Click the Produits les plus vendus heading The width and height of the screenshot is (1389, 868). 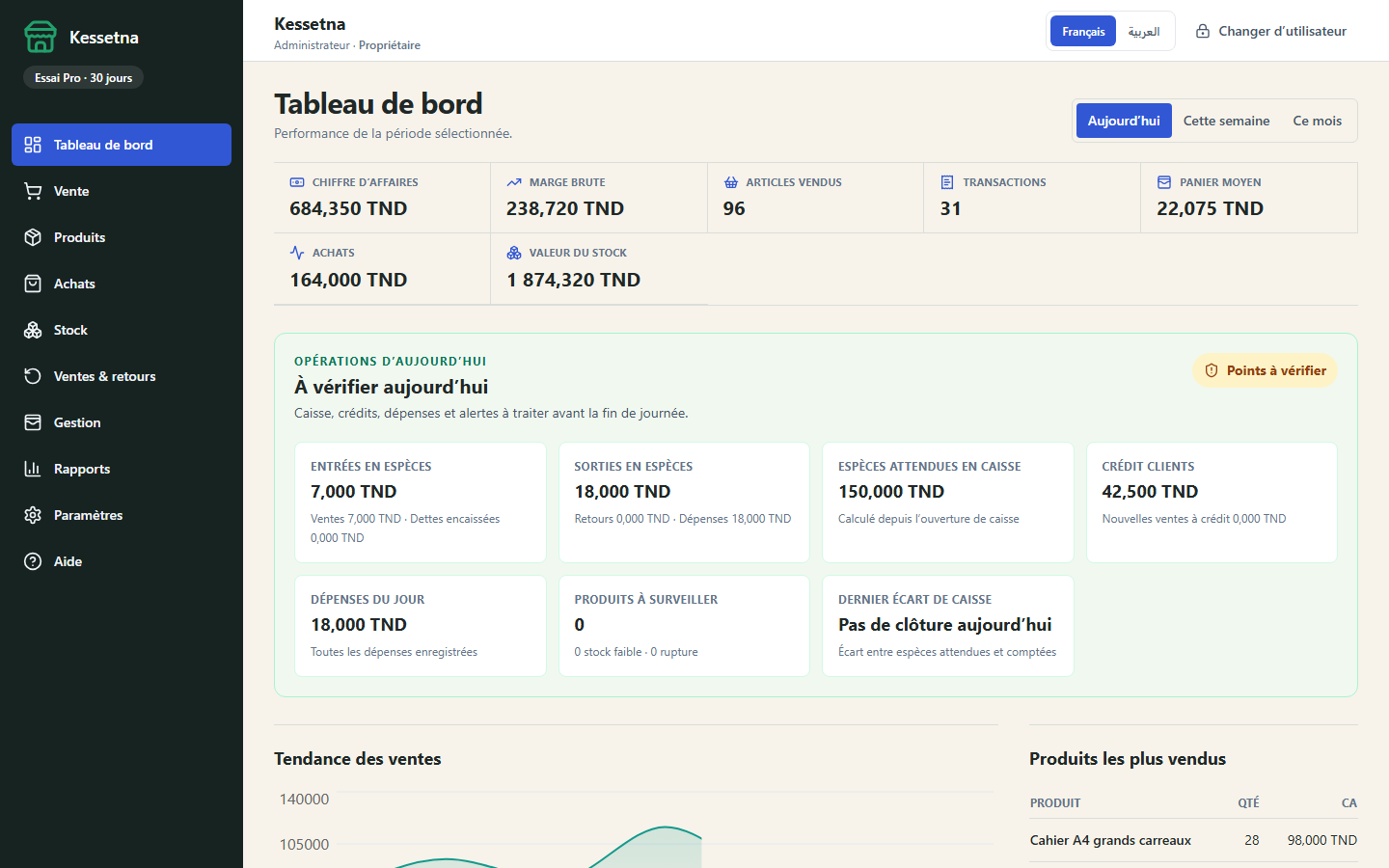[1128, 759]
